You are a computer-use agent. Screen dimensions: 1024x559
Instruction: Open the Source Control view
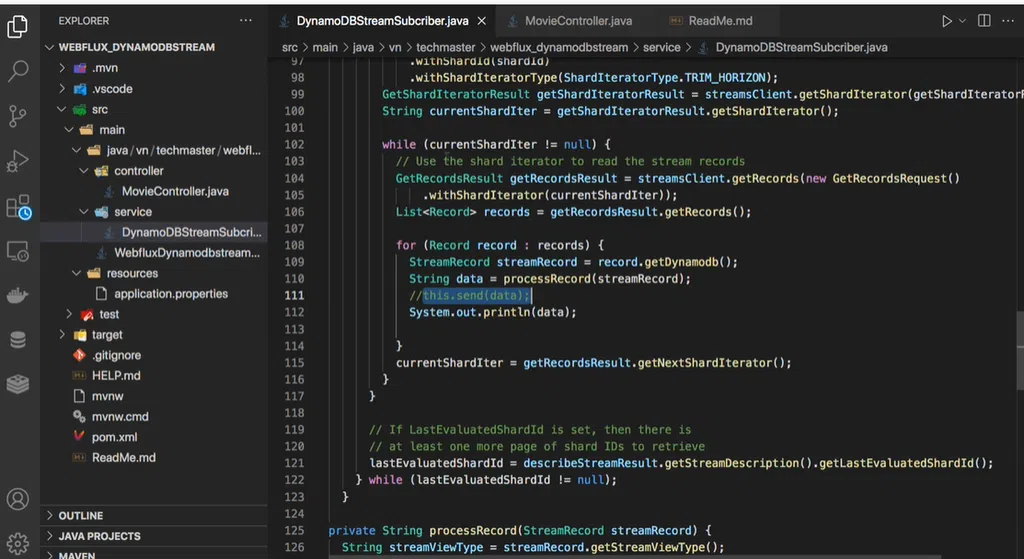tap(18, 116)
